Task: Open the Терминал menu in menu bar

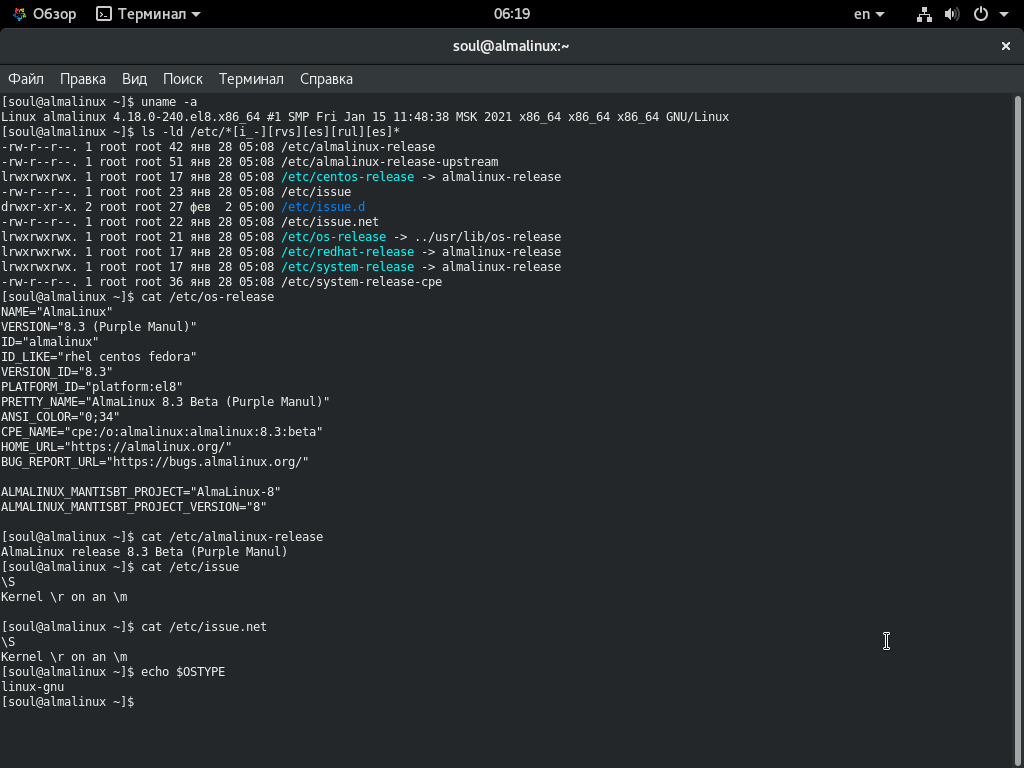Action: click(251, 79)
